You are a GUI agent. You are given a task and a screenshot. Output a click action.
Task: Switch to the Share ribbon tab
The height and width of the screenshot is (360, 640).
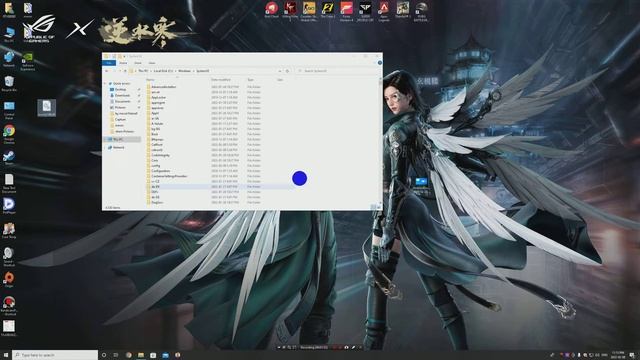pyautogui.click(x=138, y=63)
